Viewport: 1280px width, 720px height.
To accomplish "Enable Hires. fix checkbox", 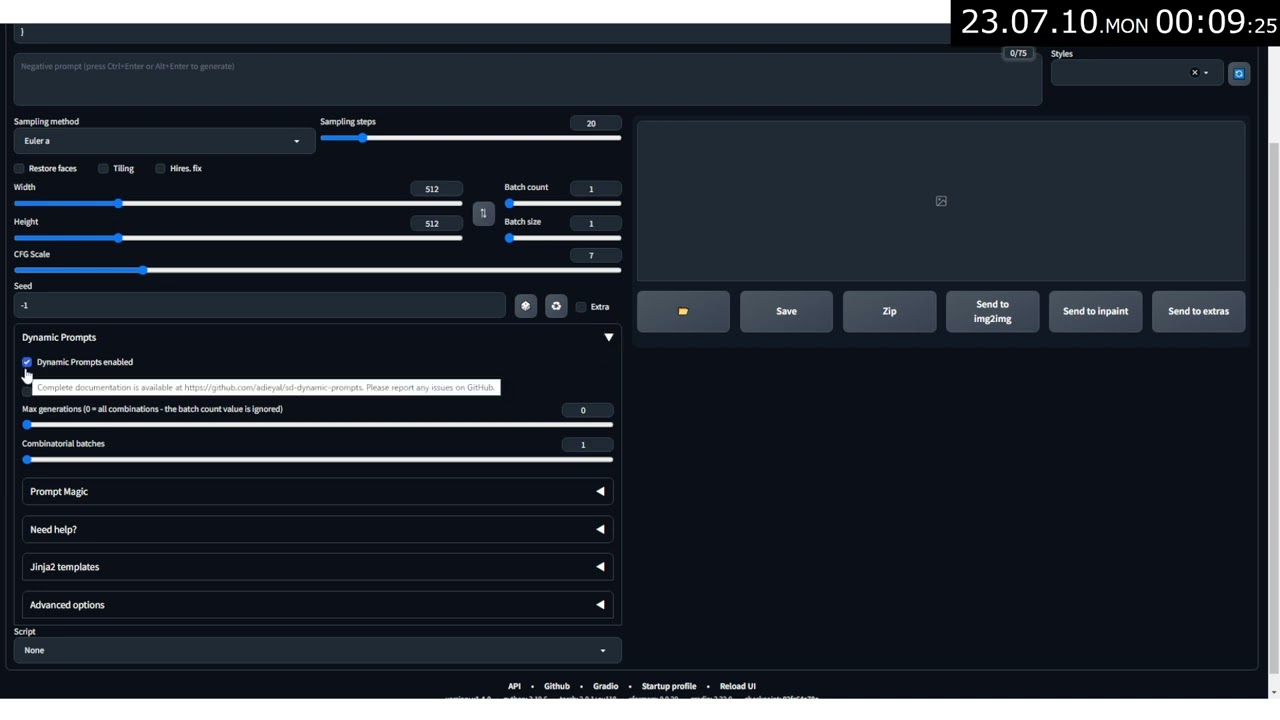I will click(160, 168).
